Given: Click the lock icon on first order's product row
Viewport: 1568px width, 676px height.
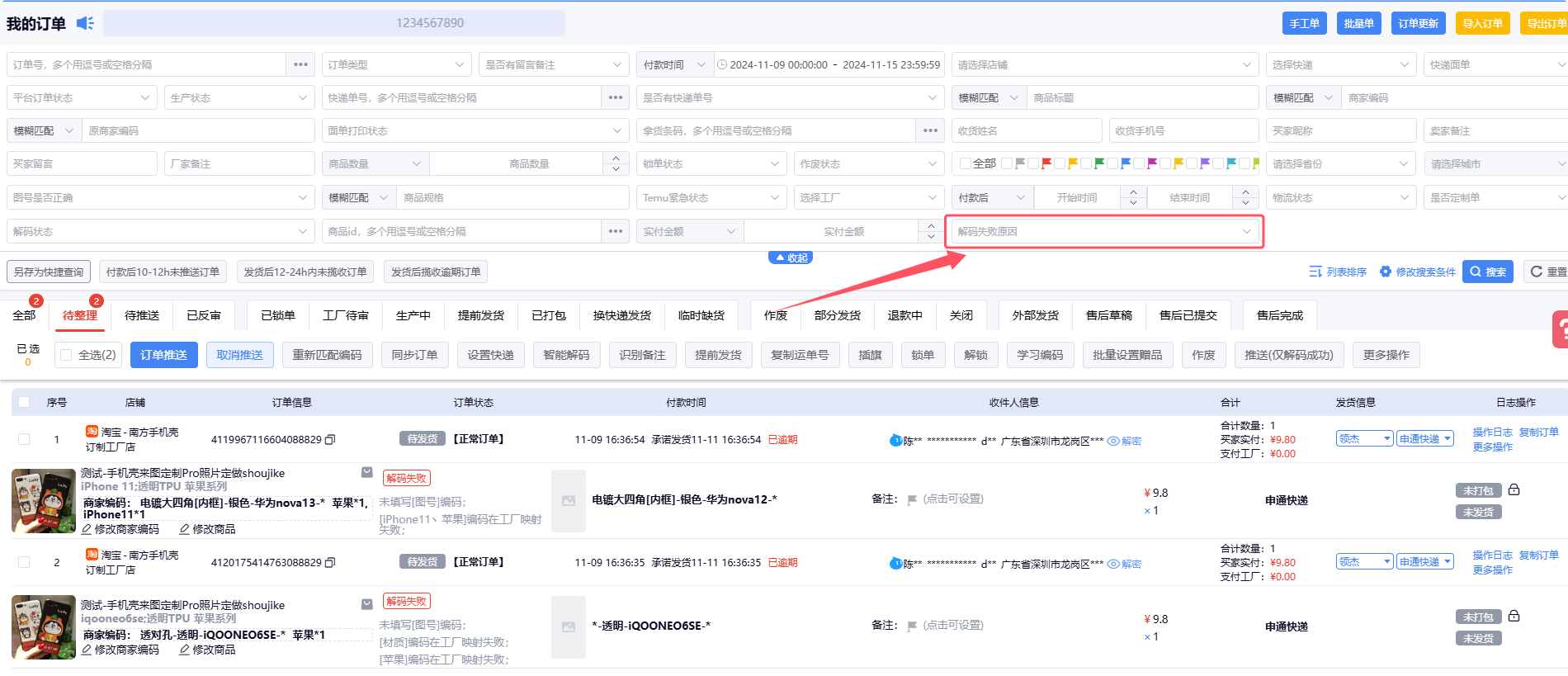Looking at the screenshot, I should tap(1514, 489).
